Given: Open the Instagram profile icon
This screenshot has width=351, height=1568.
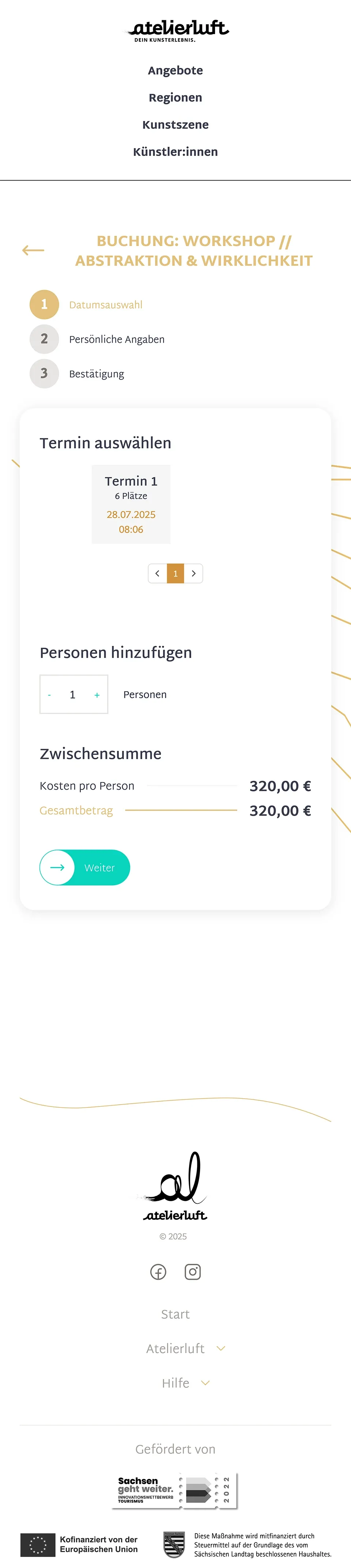Looking at the screenshot, I should (193, 1271).
